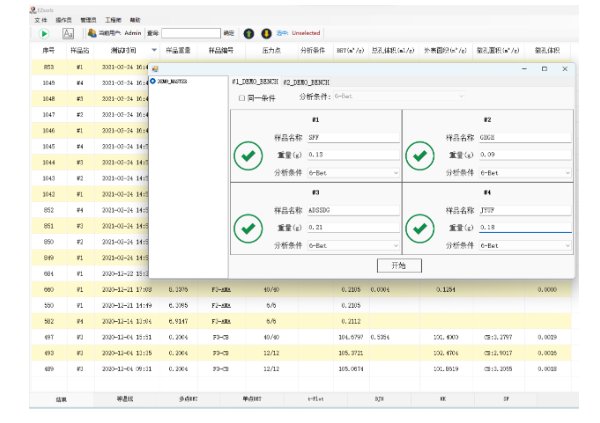Open the 分析条件 dropdown for sample #1
600x423 pixels.
[x=352, y=173]
